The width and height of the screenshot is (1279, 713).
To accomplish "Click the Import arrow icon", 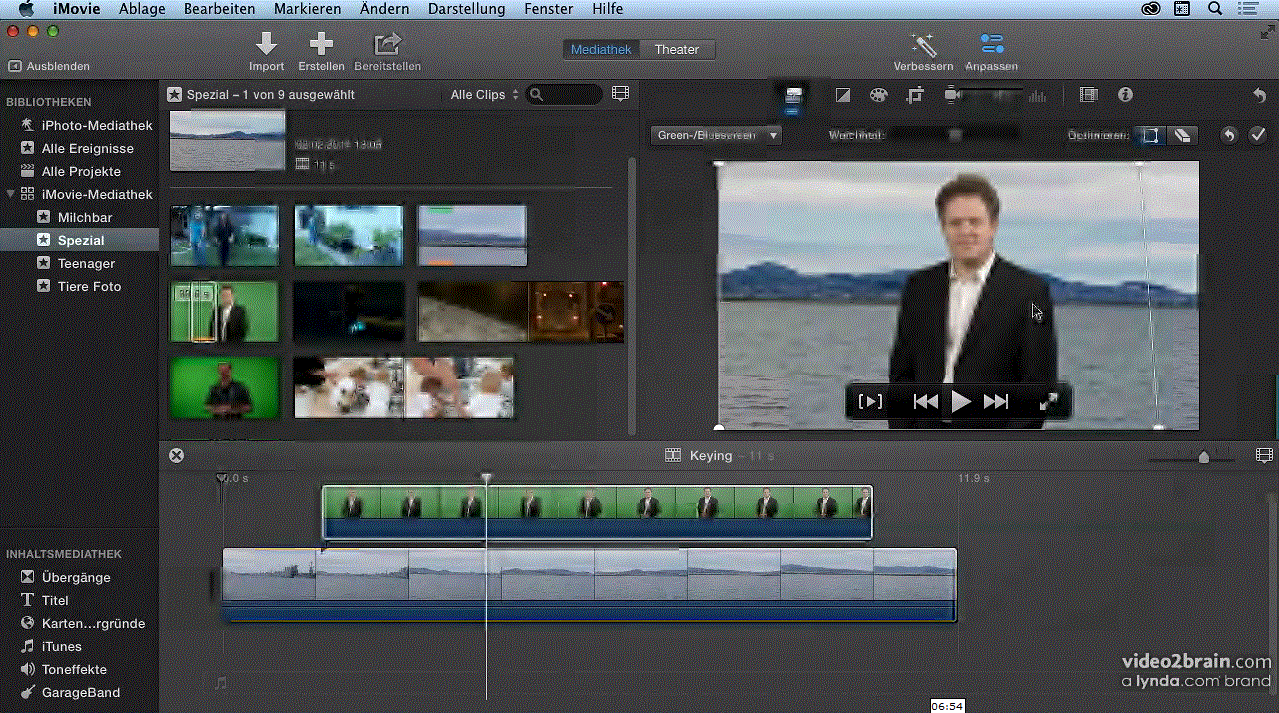I will pos(266,44).
